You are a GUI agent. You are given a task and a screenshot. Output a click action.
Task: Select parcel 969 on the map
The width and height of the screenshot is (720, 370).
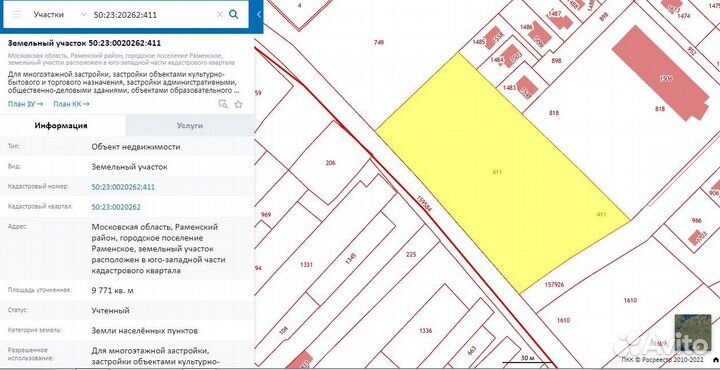pyautogui.click(x=266, y=214)
